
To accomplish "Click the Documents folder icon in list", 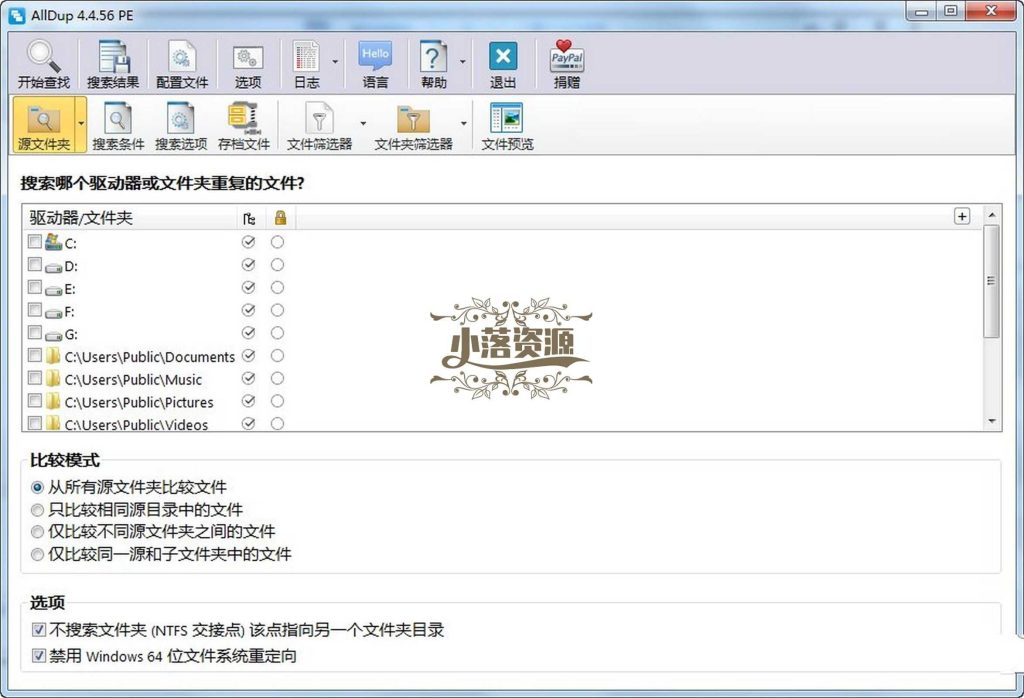I will 53,356.
